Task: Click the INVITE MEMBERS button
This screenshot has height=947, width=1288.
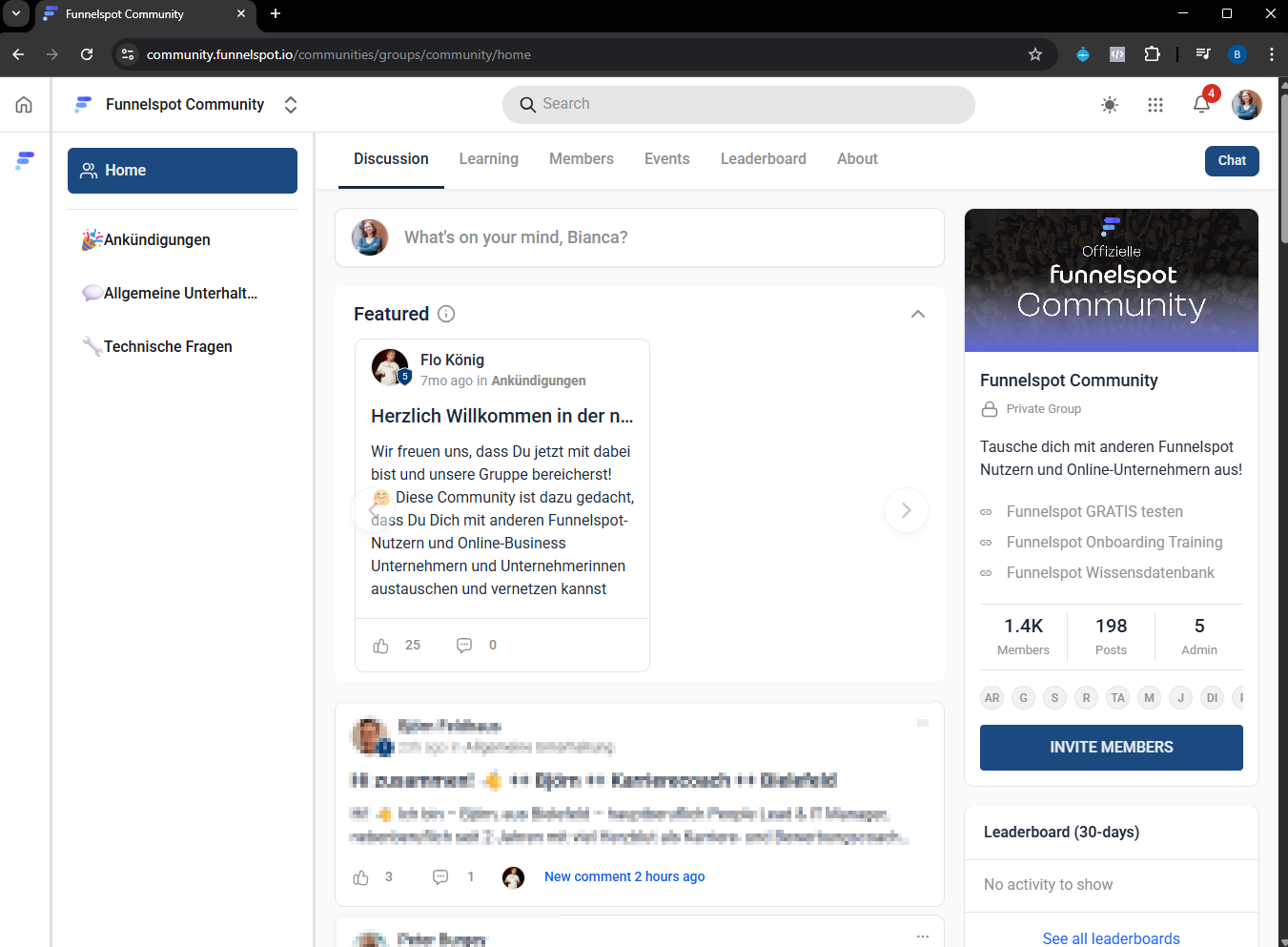Action: pos(1112,748)
